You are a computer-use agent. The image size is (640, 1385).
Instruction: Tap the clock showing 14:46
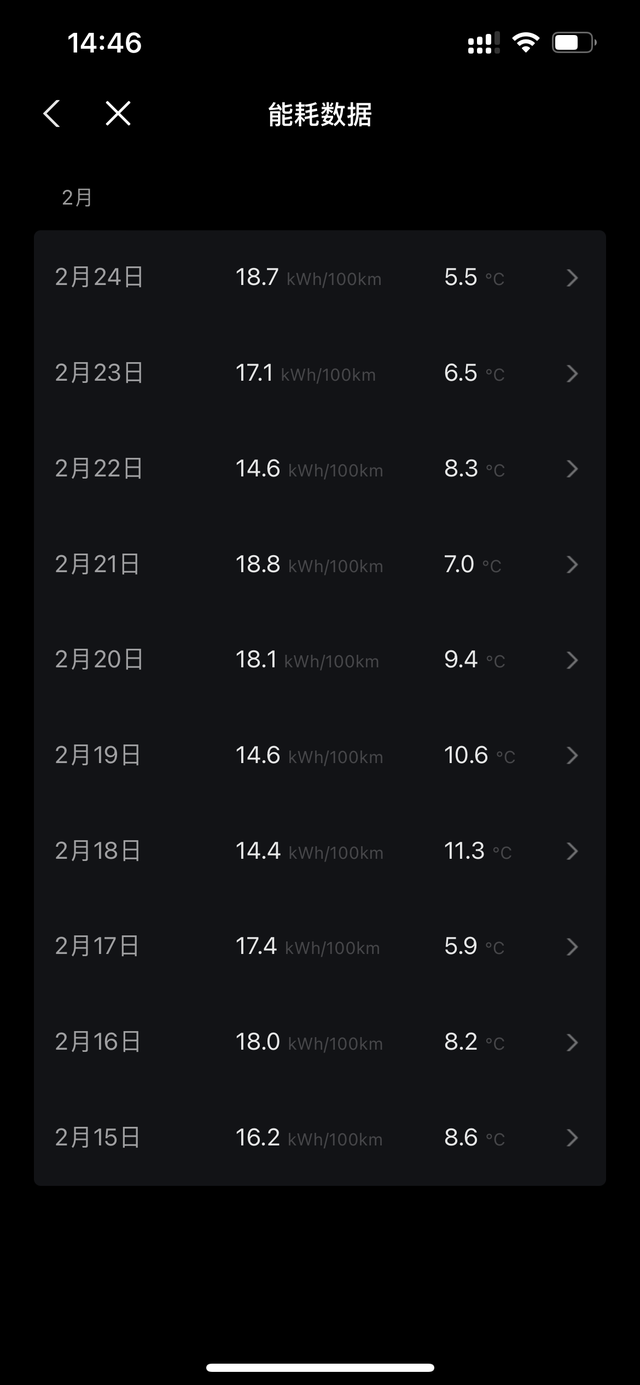[105, 42]
